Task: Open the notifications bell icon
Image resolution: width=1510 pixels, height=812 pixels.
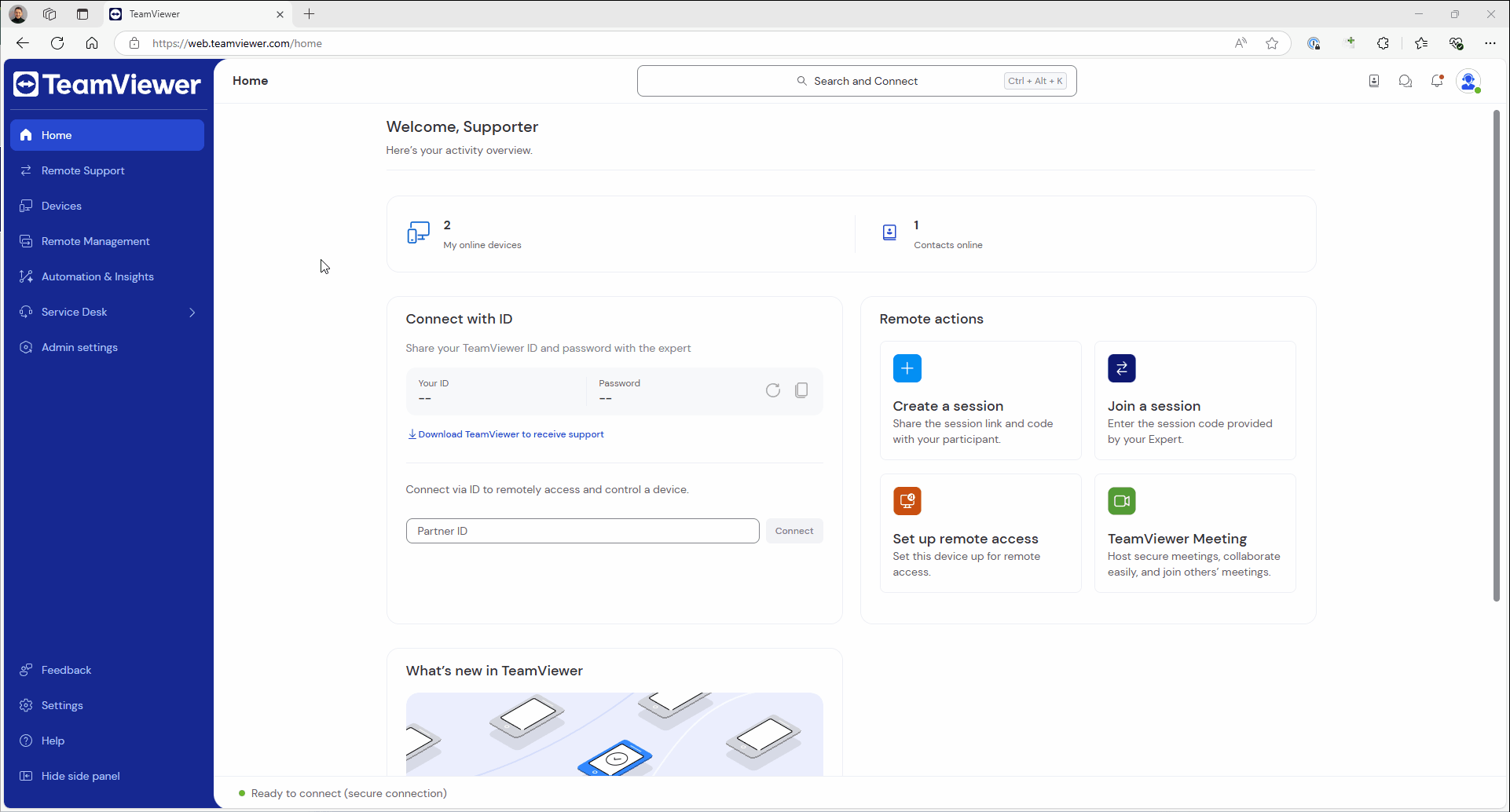Action: click(1437, 81)
